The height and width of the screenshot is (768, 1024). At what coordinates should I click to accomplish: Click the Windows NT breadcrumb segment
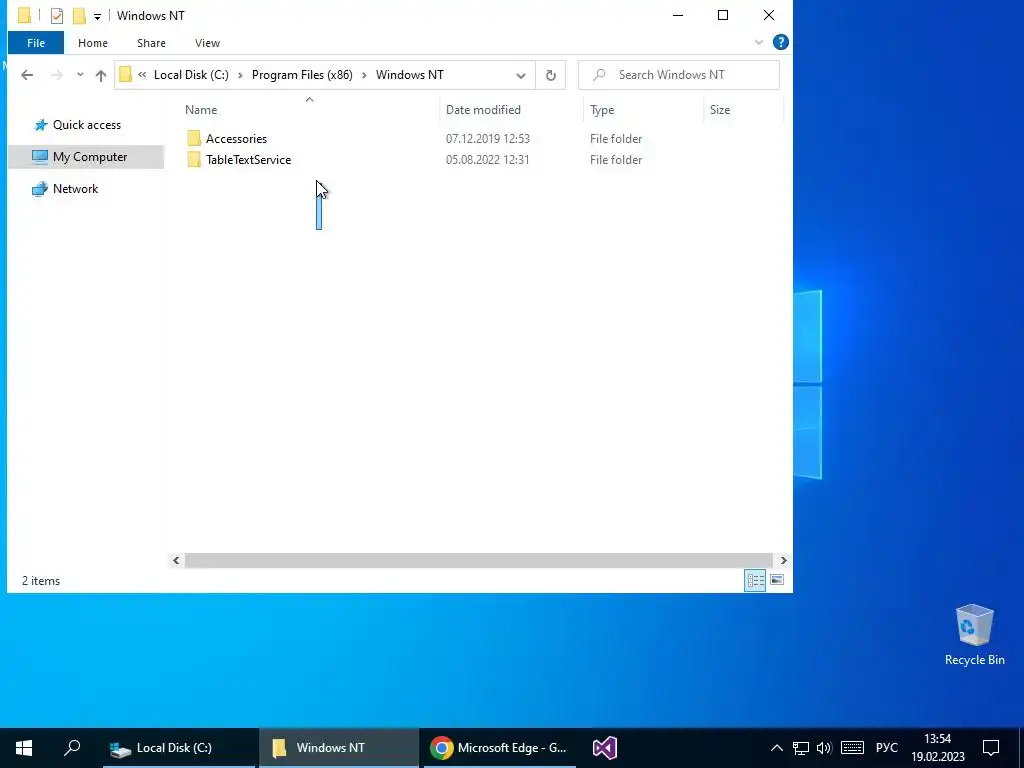pyautogui.click(x=409, y=75)
